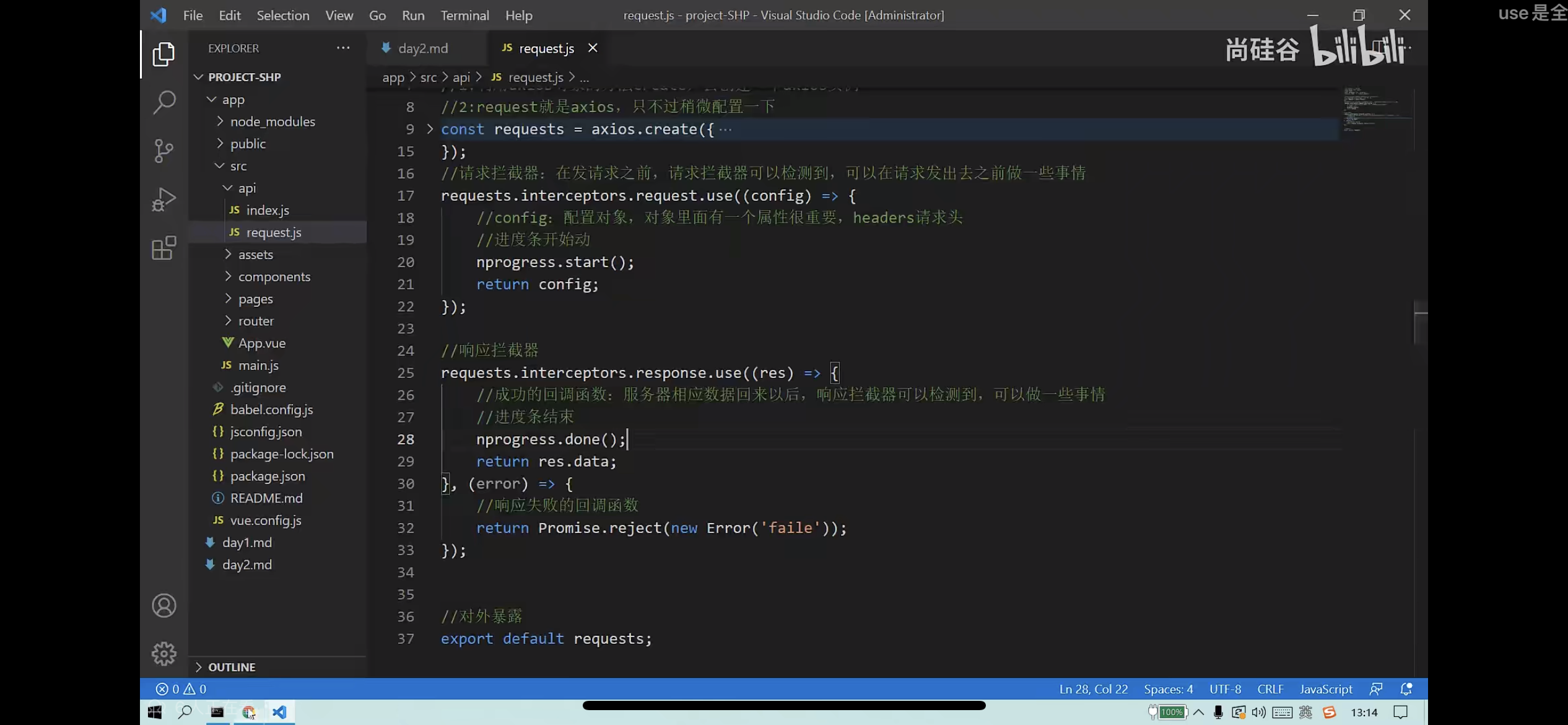The height and width of the screenshot is (725, 1568).
Task: Click the JavaScript language mode button
Action: tap(1325, 689)
